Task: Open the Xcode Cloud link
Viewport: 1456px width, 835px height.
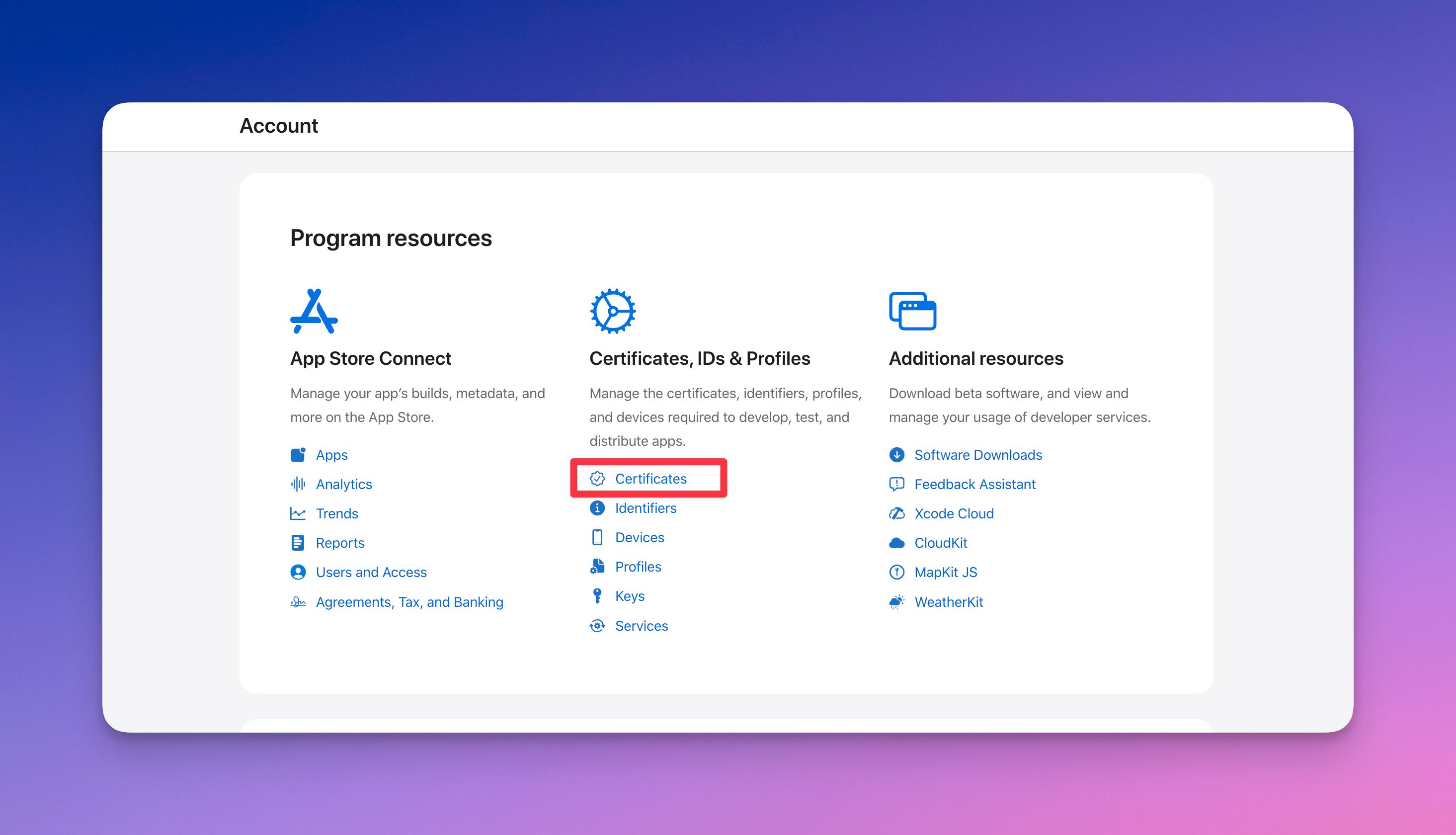Action: pyautogui.click(x=954, y=513)
